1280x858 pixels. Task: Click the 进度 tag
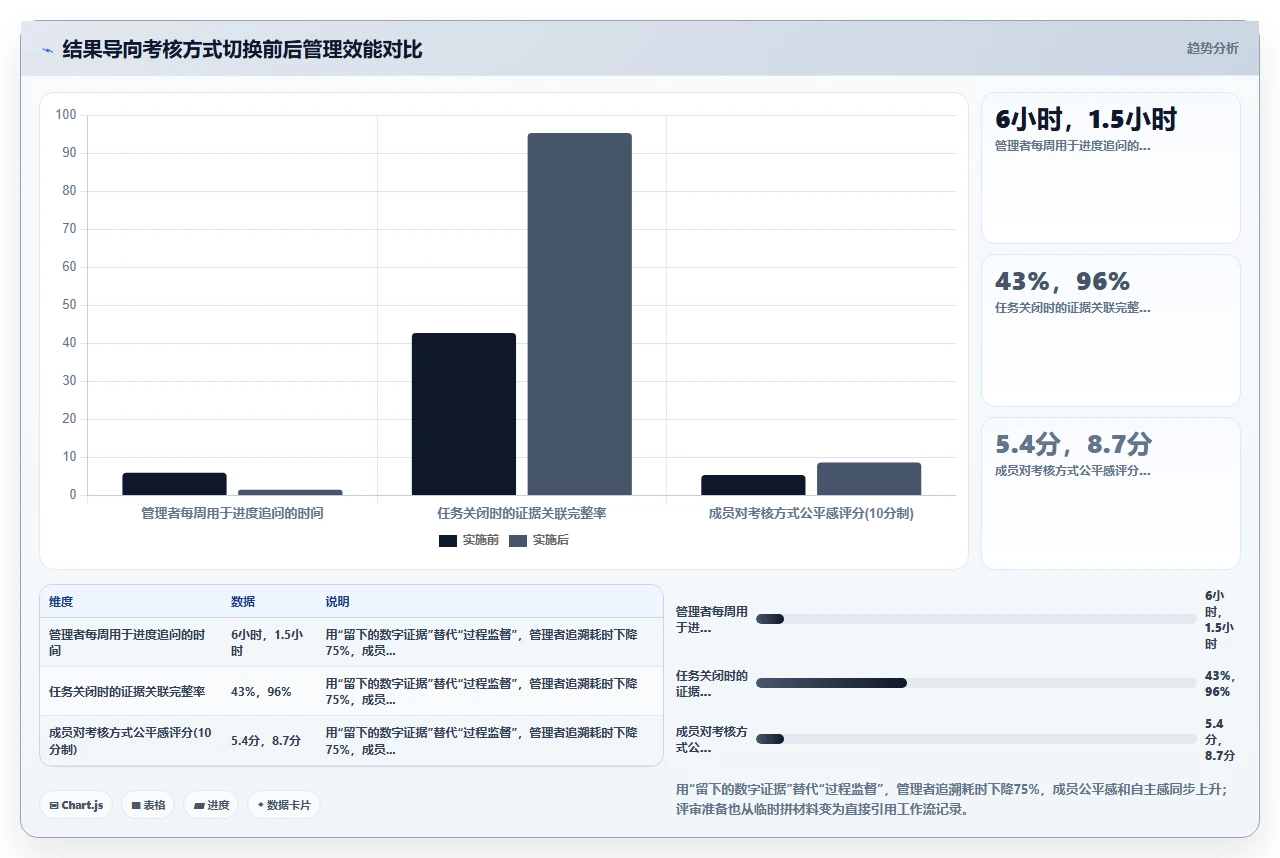(x=211, y=805)
